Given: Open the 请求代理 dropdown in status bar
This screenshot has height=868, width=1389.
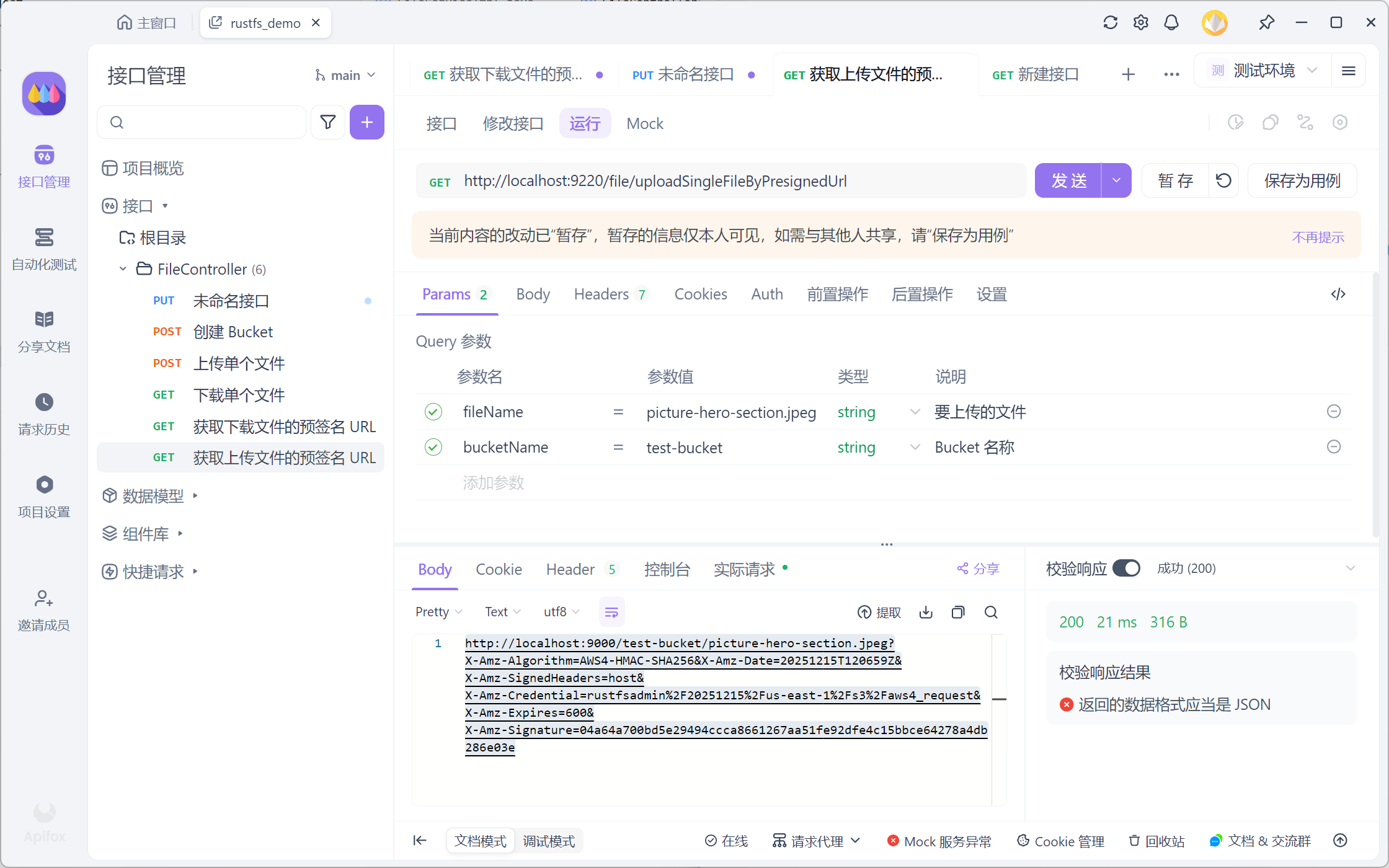Looking at the screenshot, I should 816,841.
